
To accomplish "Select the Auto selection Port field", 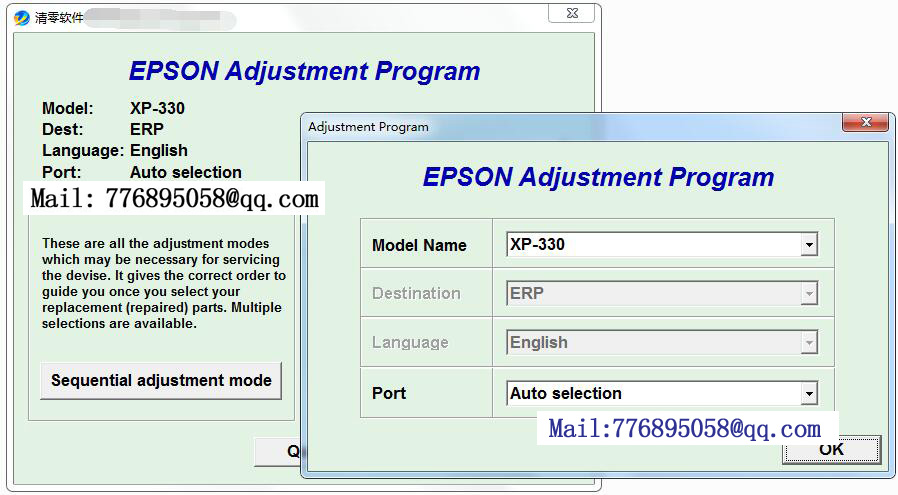I will click(x=661, y=394).
